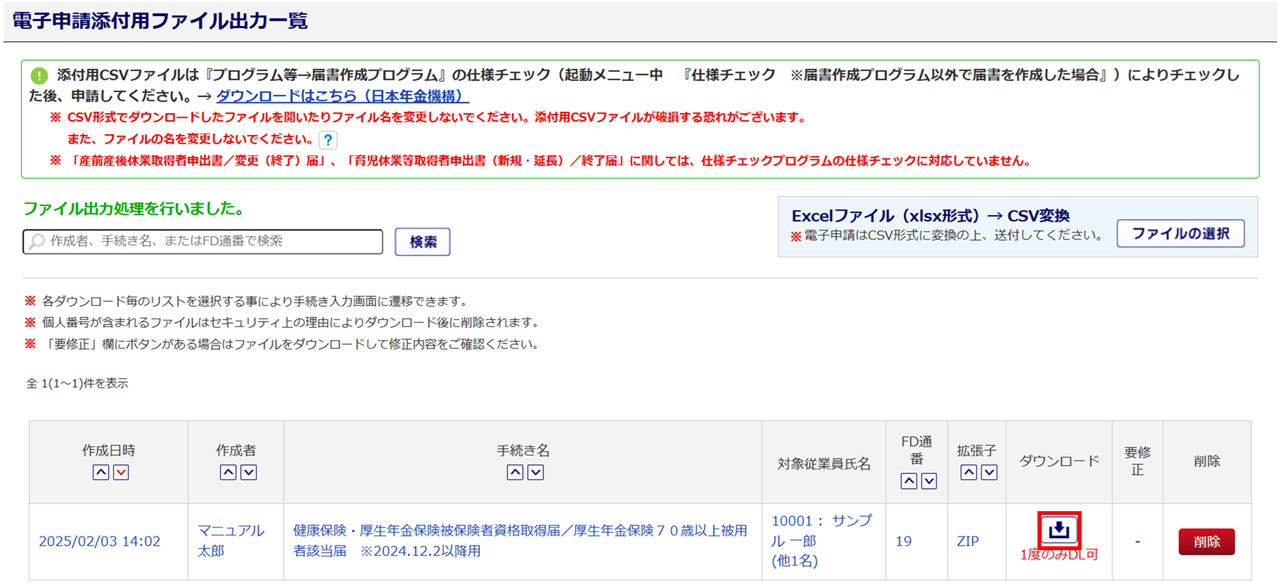This screenshot has height=586, width=1280.
Task: Click the Excelファイル（xlsx形式）→CSV変換 heading
Action: [931, 216]
